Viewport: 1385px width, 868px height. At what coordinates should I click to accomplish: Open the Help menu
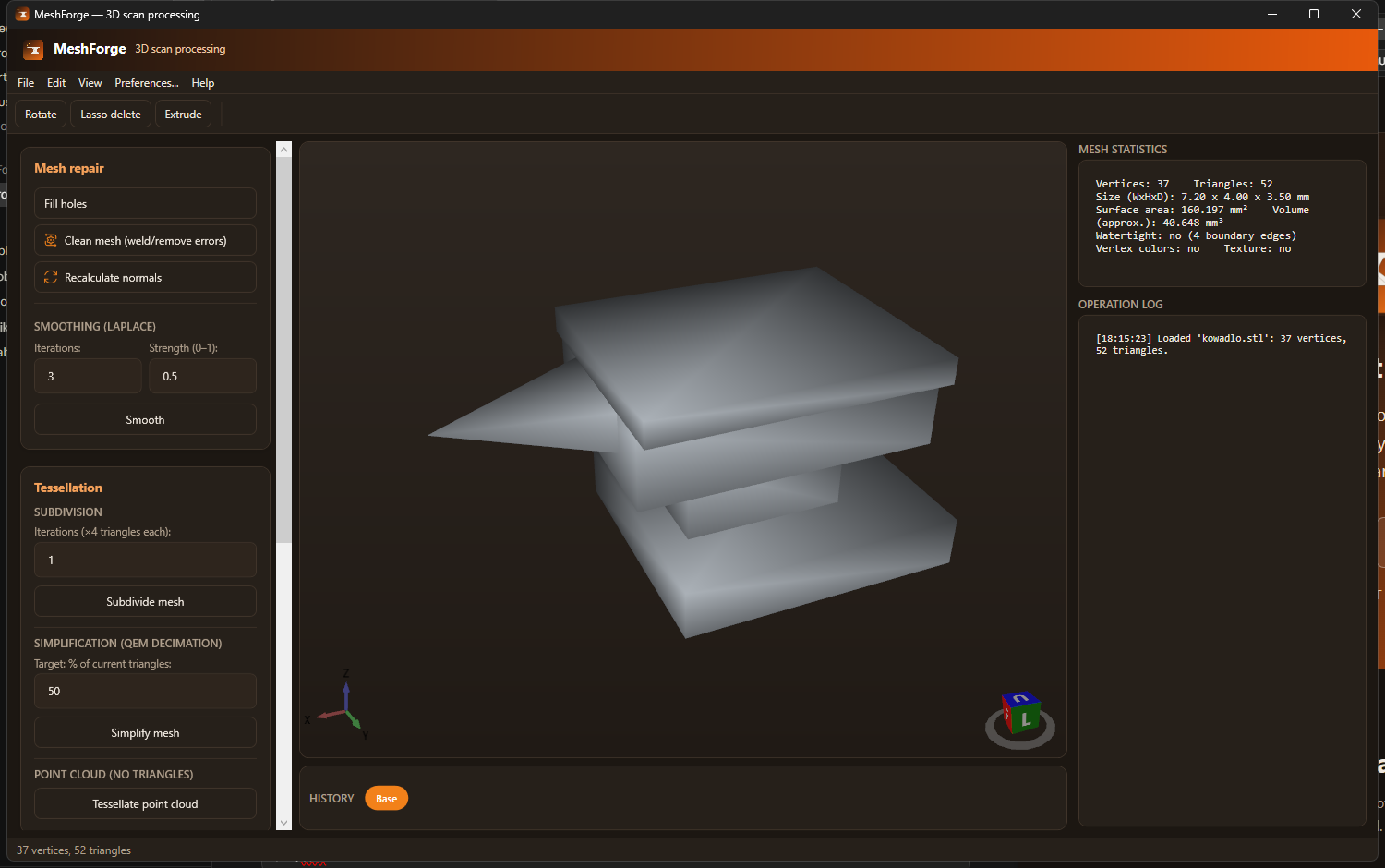[x=203, y=83]
